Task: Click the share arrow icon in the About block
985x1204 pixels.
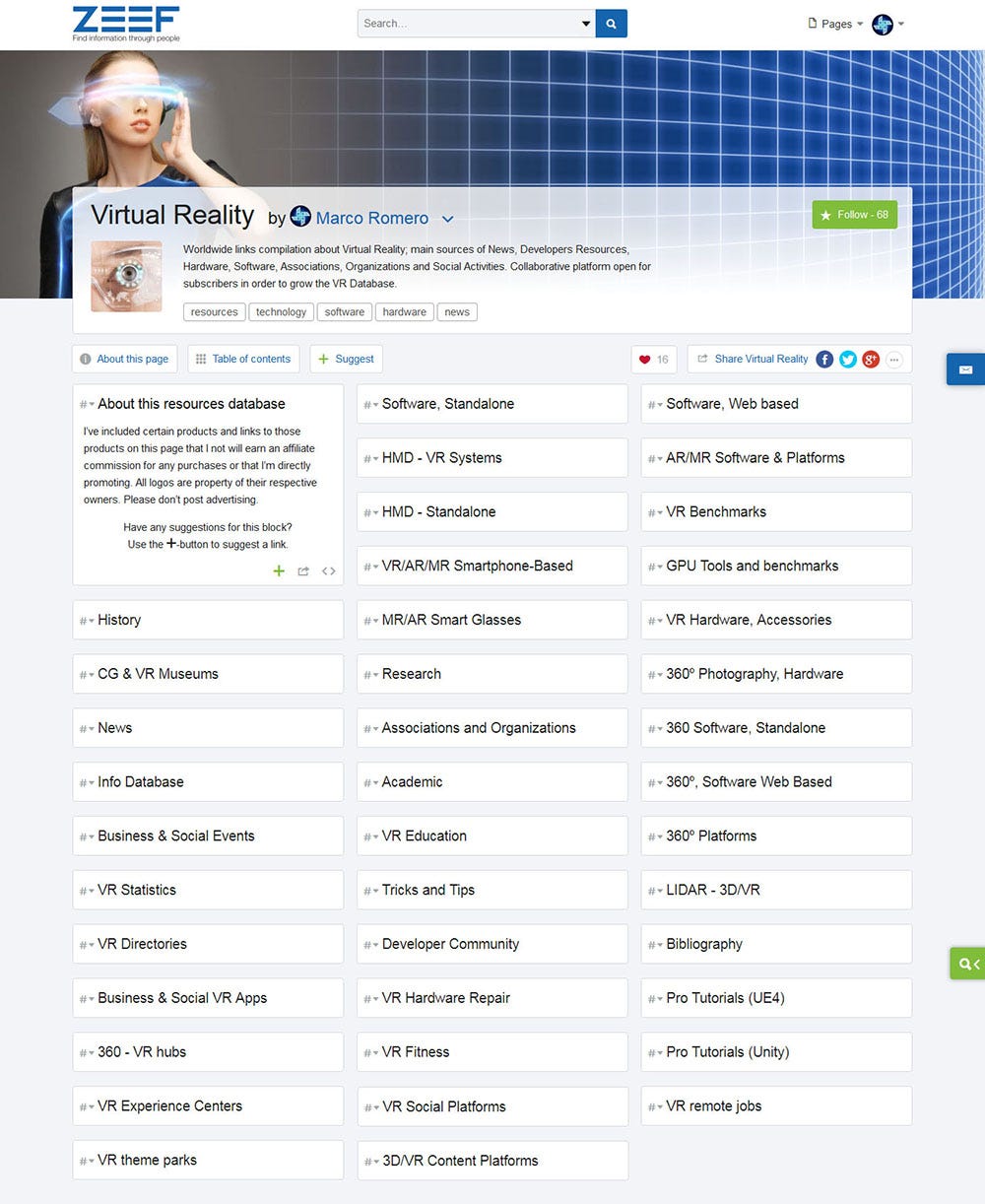Action: tap(303, 570)
